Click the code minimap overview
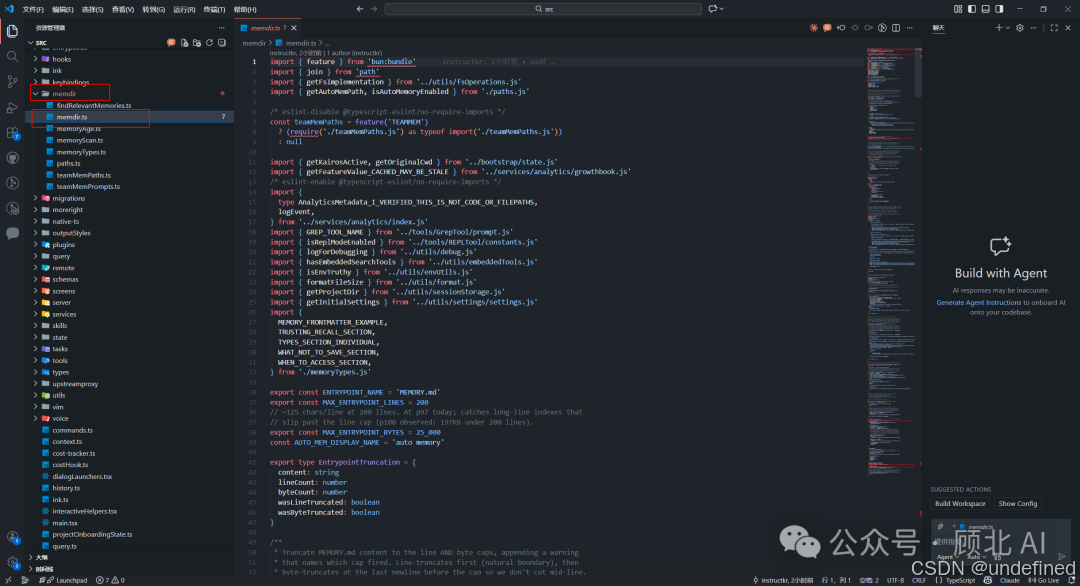 click(893, 262)
